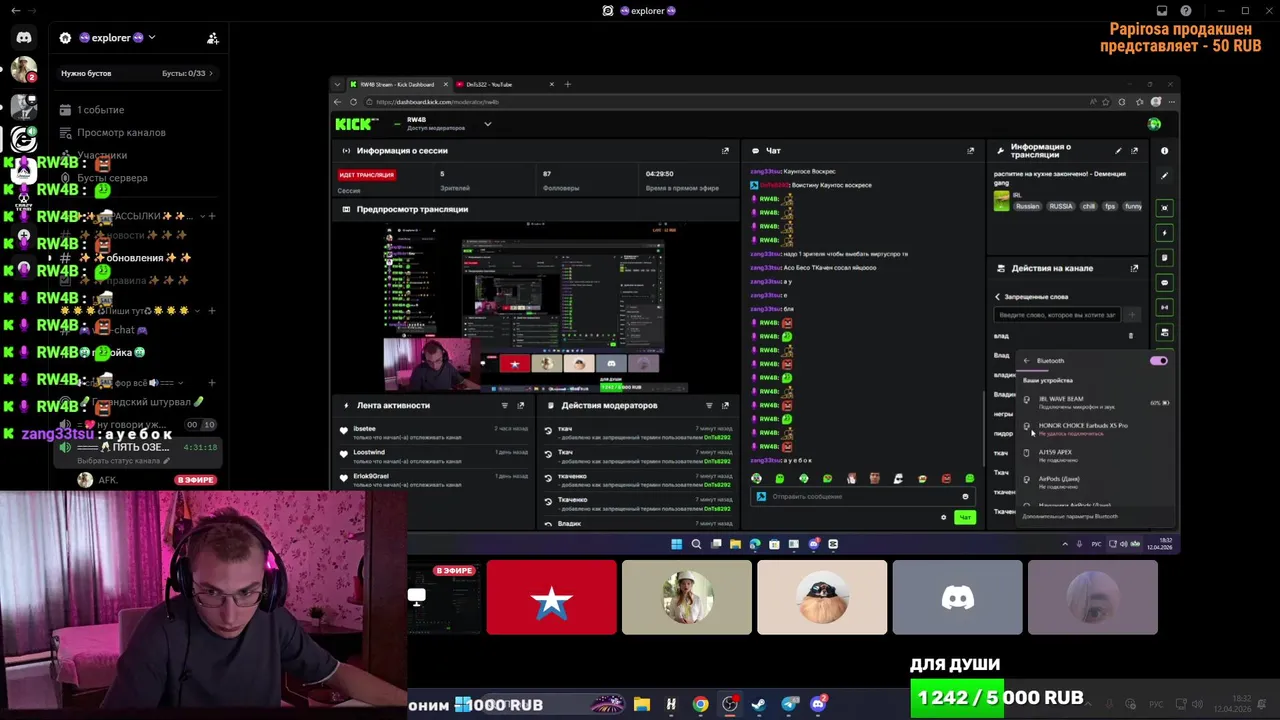This screenshot has height=720, width=1280.
Task: Open a new browser tab with plus
Action: click(x=567, y=84)
